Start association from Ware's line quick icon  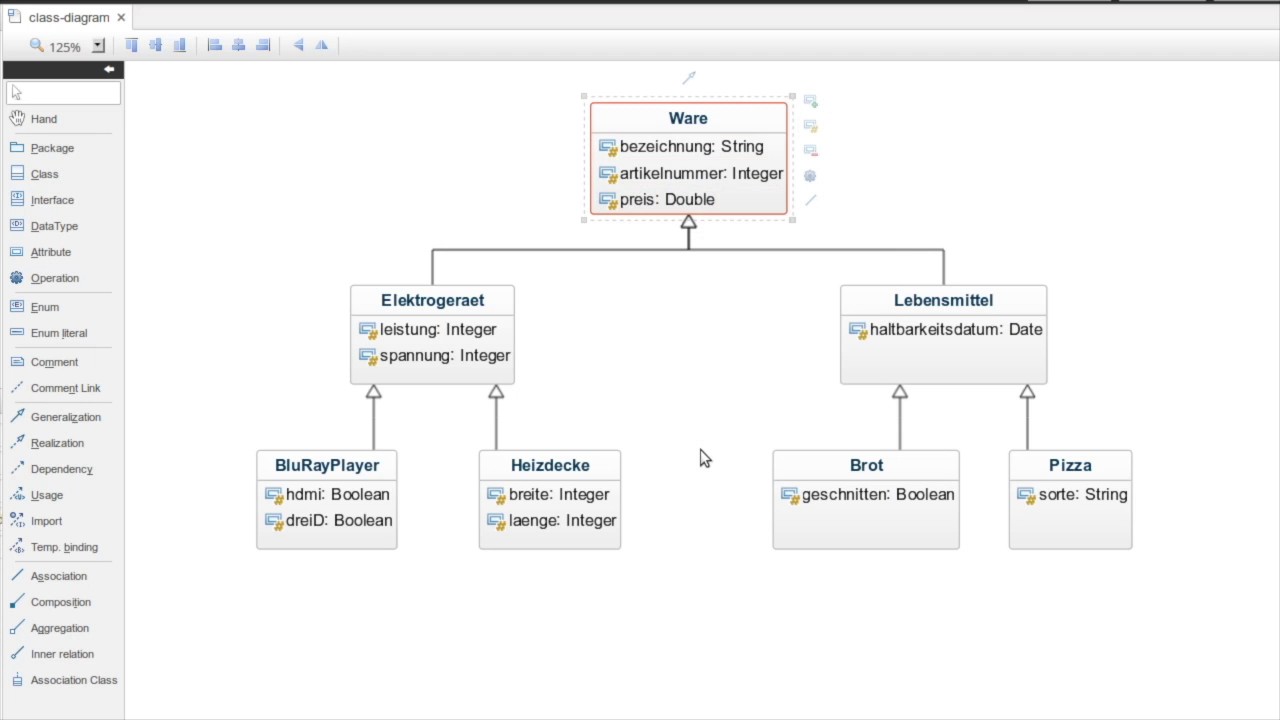click(x=811, y=200)
